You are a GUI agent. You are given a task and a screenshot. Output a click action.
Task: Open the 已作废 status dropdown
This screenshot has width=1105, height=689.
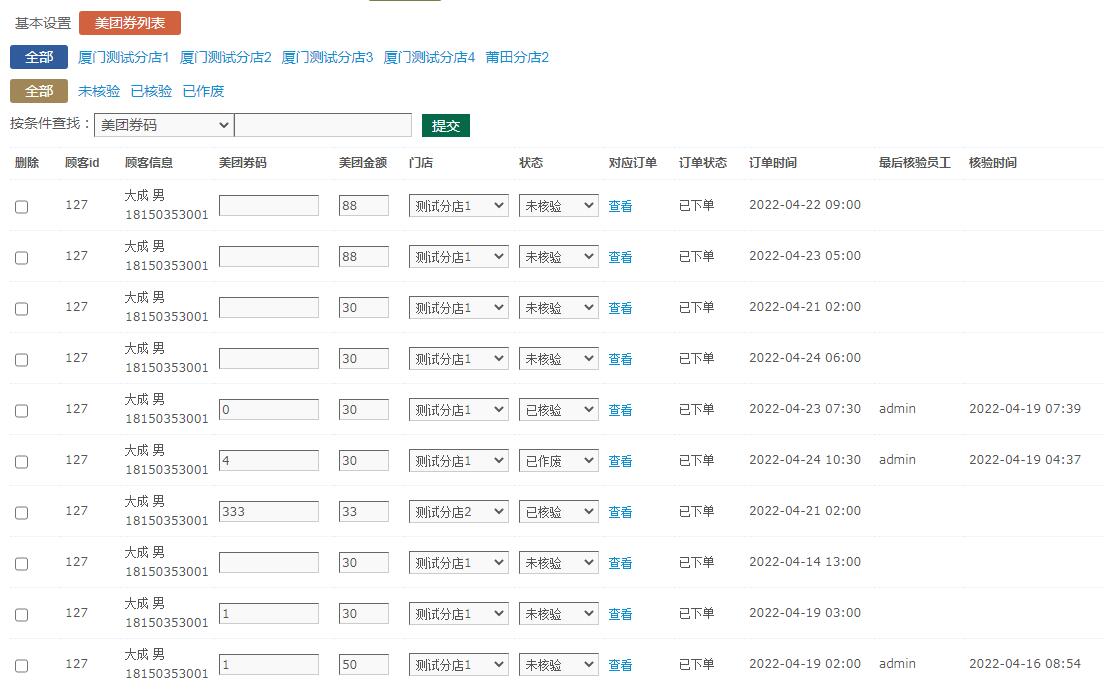[x=558, y=461]
